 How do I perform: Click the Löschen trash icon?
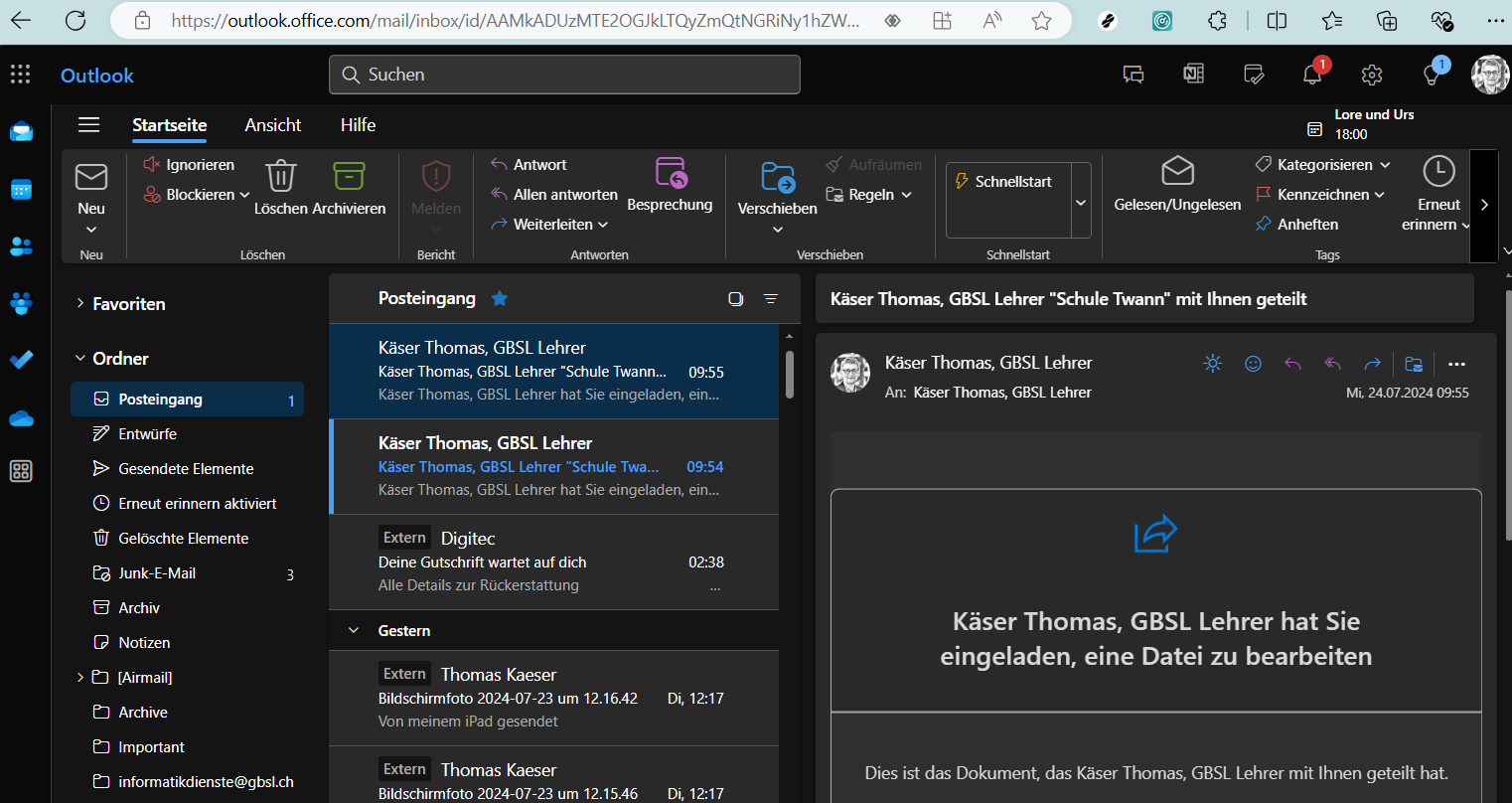281,177
